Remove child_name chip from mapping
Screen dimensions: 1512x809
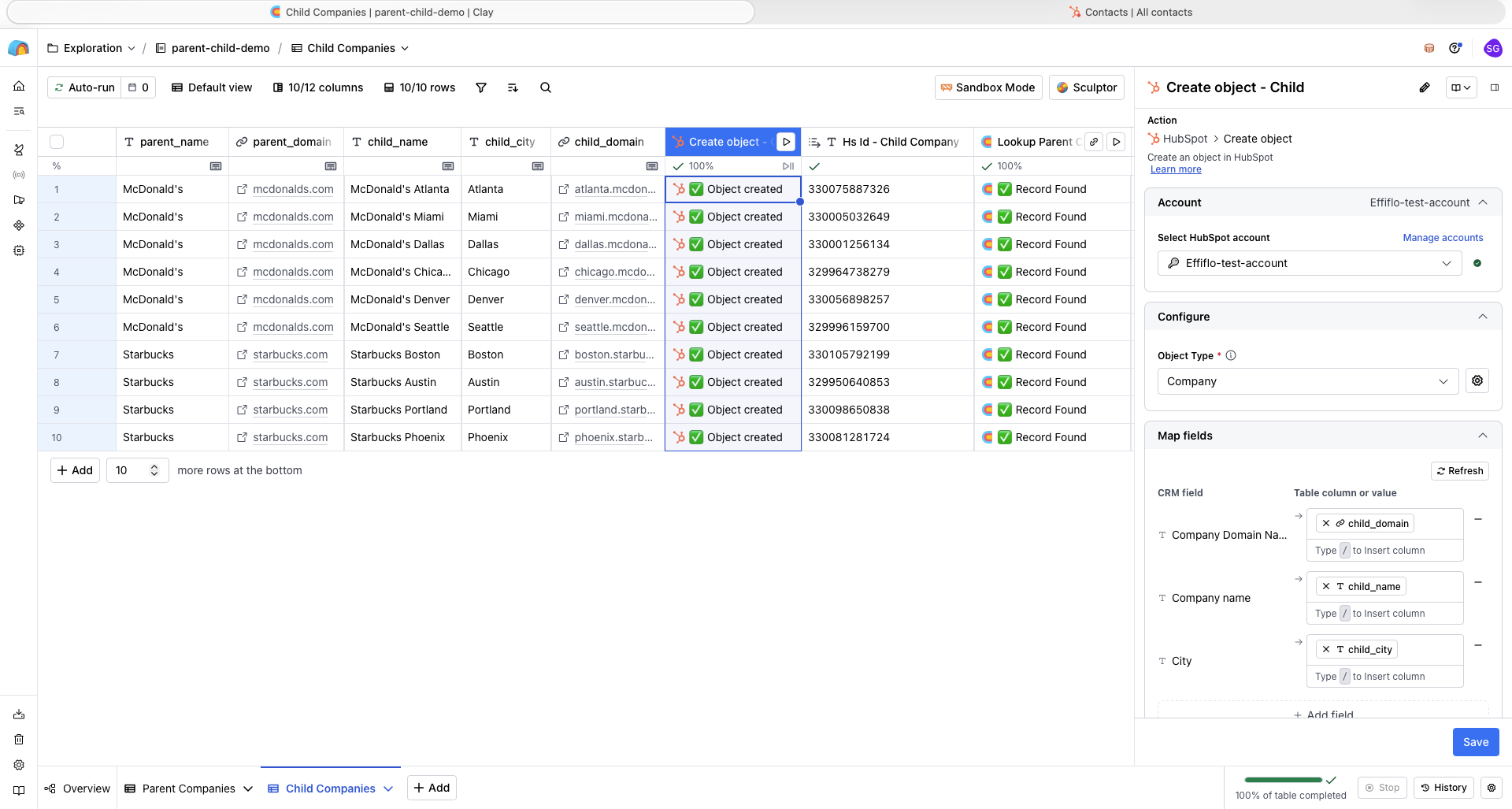[x=1326, y=586]
